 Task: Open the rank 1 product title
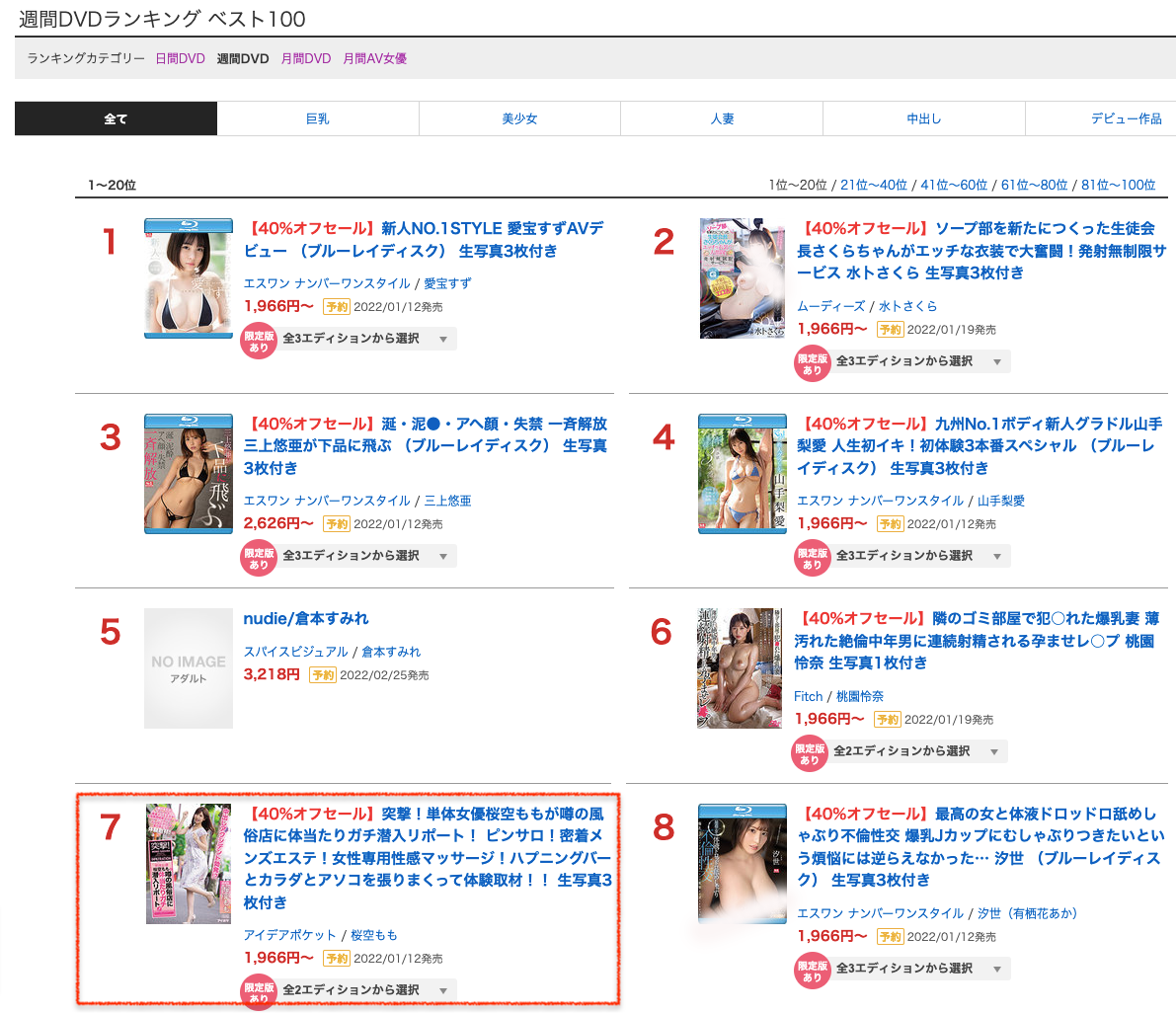coord(425,239)
